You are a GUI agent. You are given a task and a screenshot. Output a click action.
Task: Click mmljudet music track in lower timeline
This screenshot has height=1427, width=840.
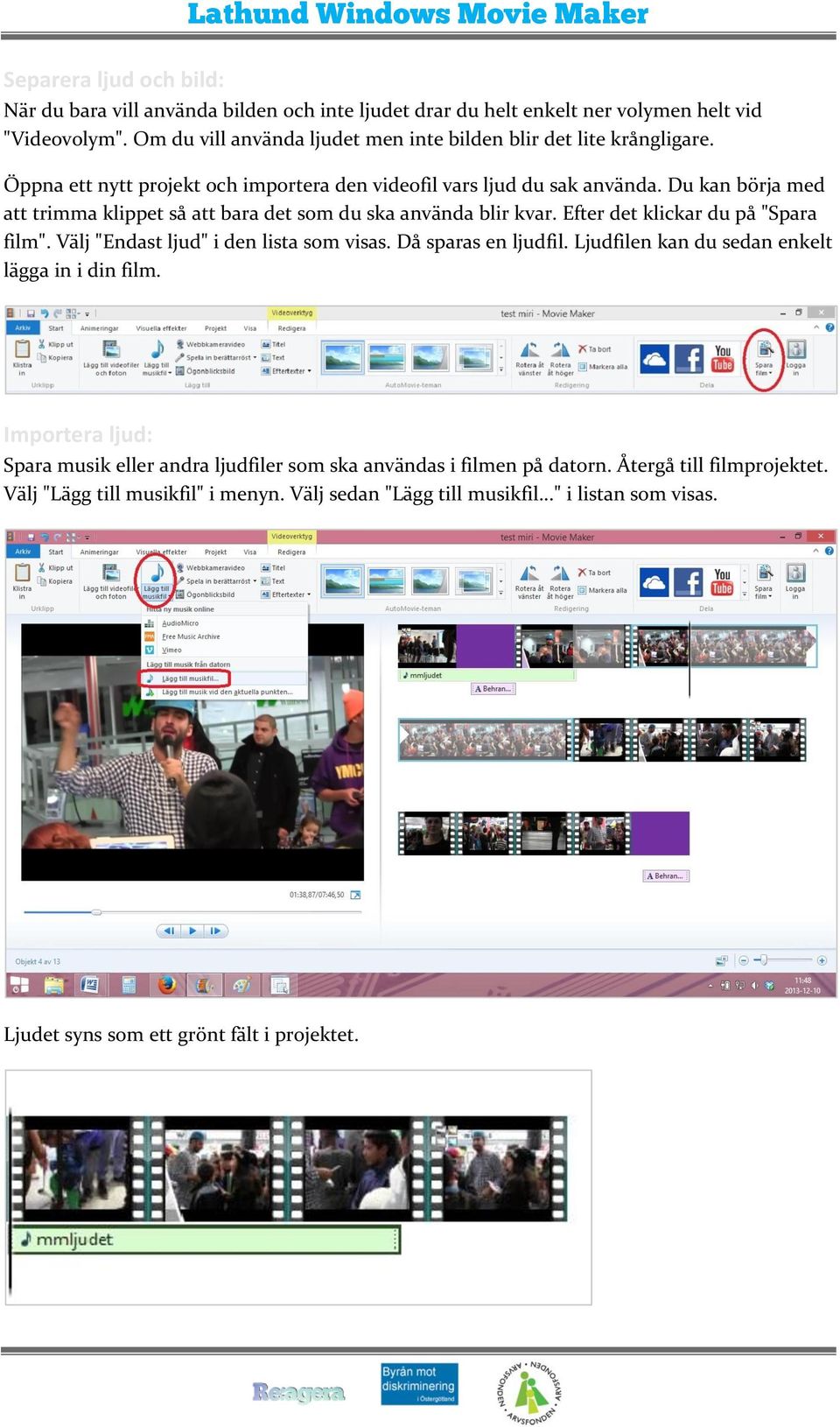pyautogui.click(x=486, y=675)
